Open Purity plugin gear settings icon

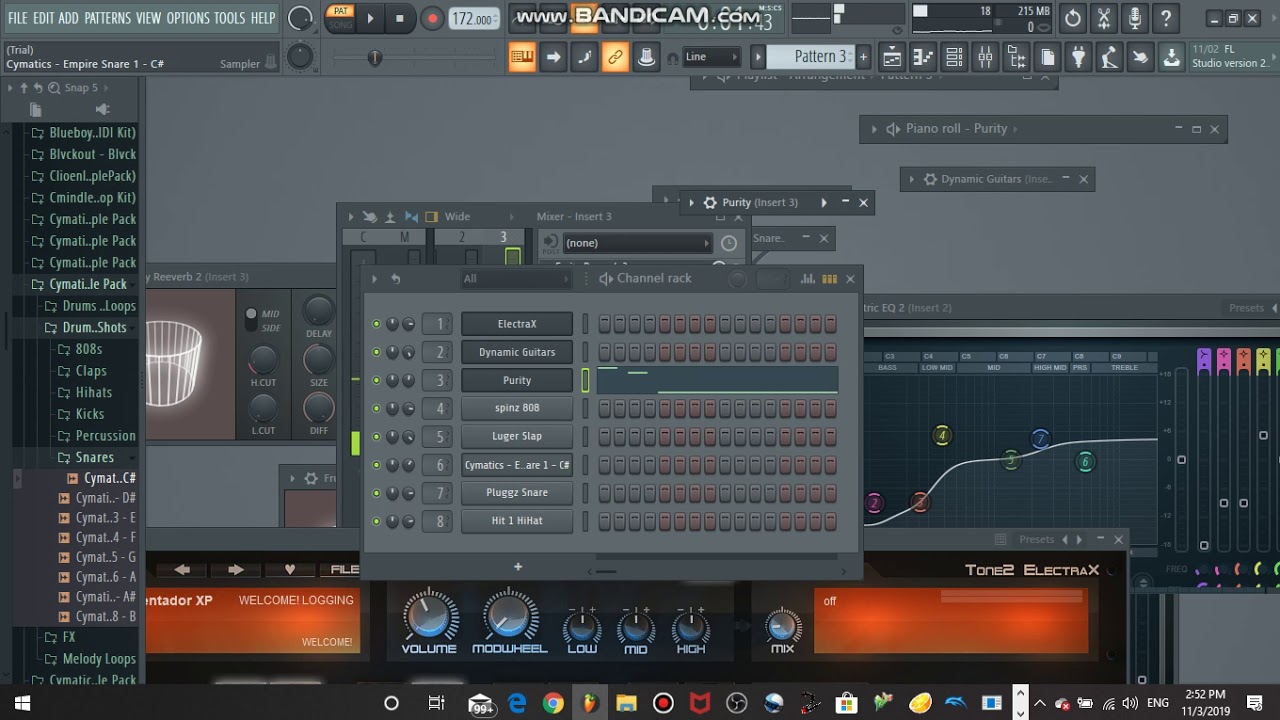[x=711, y=203]
